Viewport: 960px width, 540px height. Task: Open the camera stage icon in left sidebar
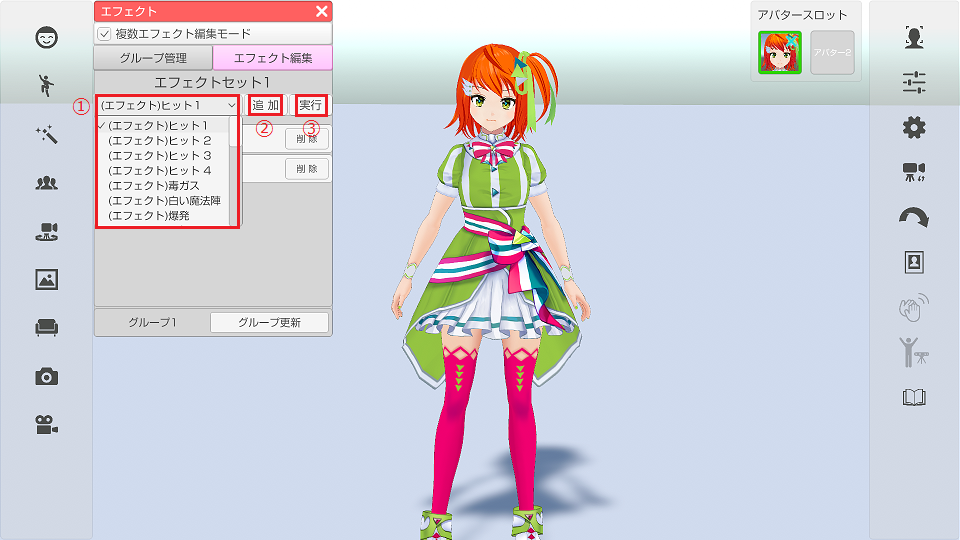coord(47,231)
